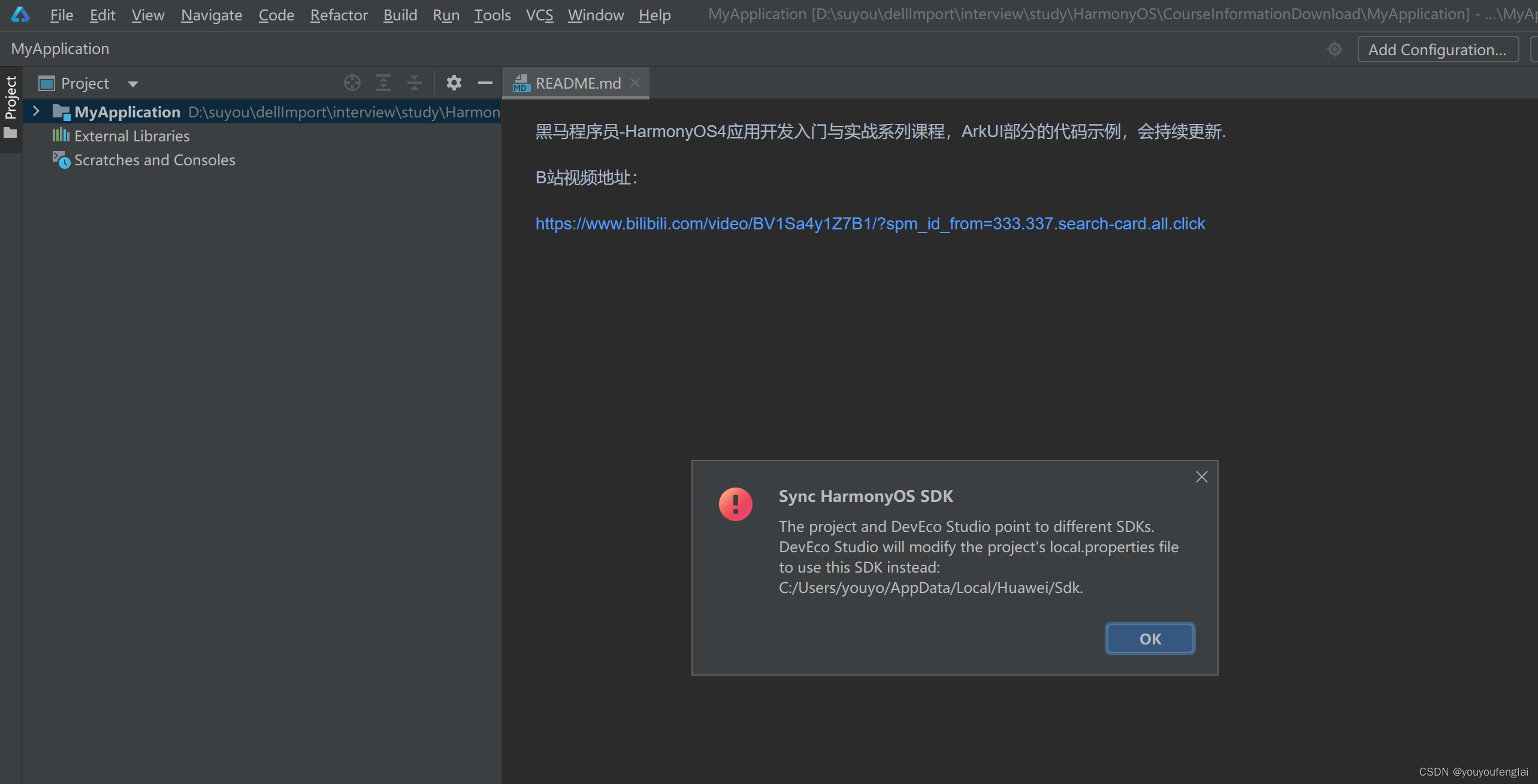Click the SDK path C:/Users/youyo/AppData/Local/Huawei/Sdk text

930,588
